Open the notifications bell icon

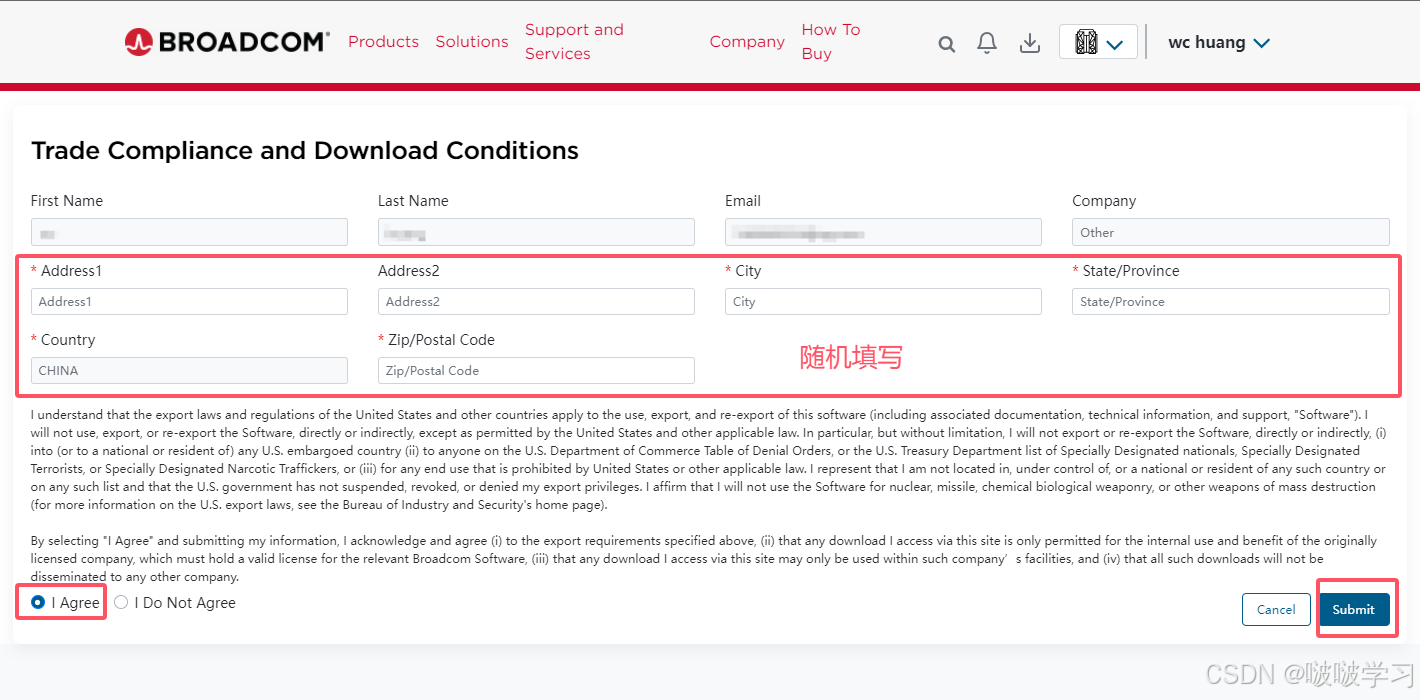[x=987, y=43]
